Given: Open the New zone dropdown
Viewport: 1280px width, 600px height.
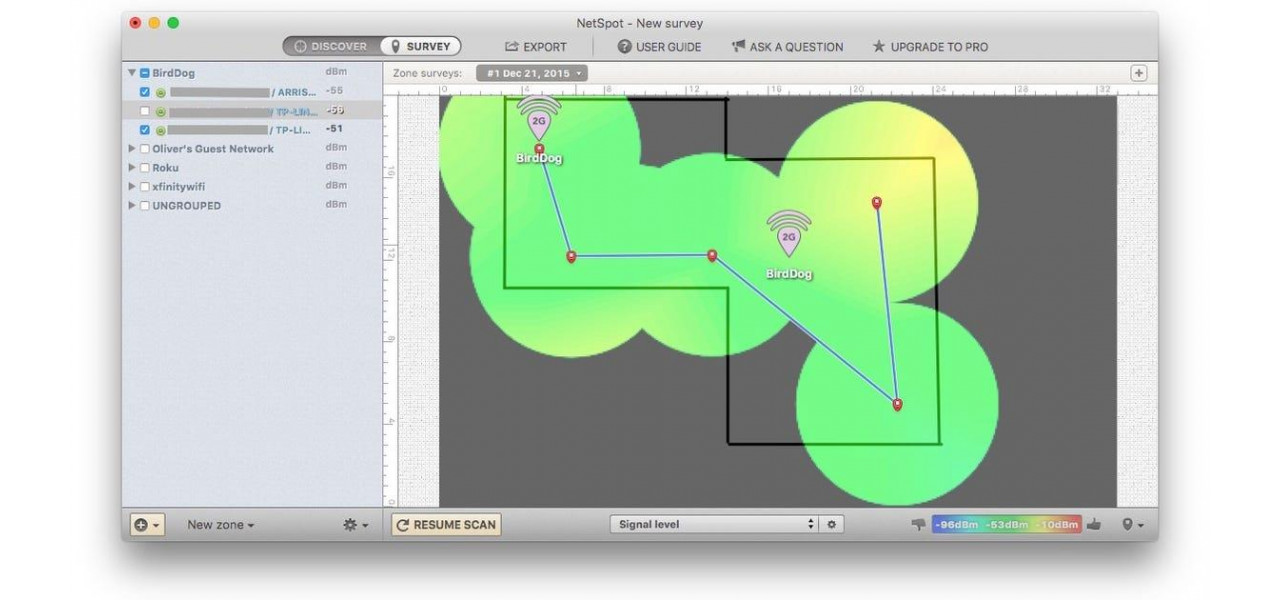Looking at the screenshot, I should click(x=221, y=525).
